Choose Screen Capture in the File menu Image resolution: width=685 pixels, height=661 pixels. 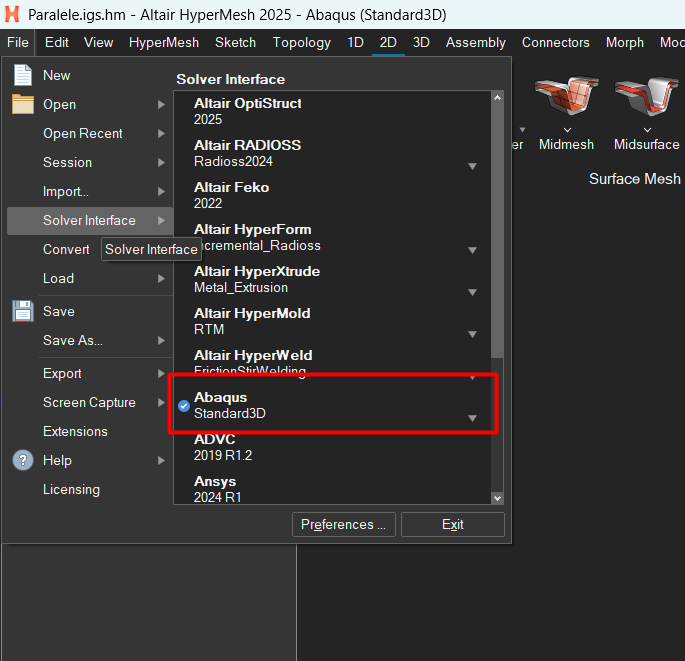90,402
